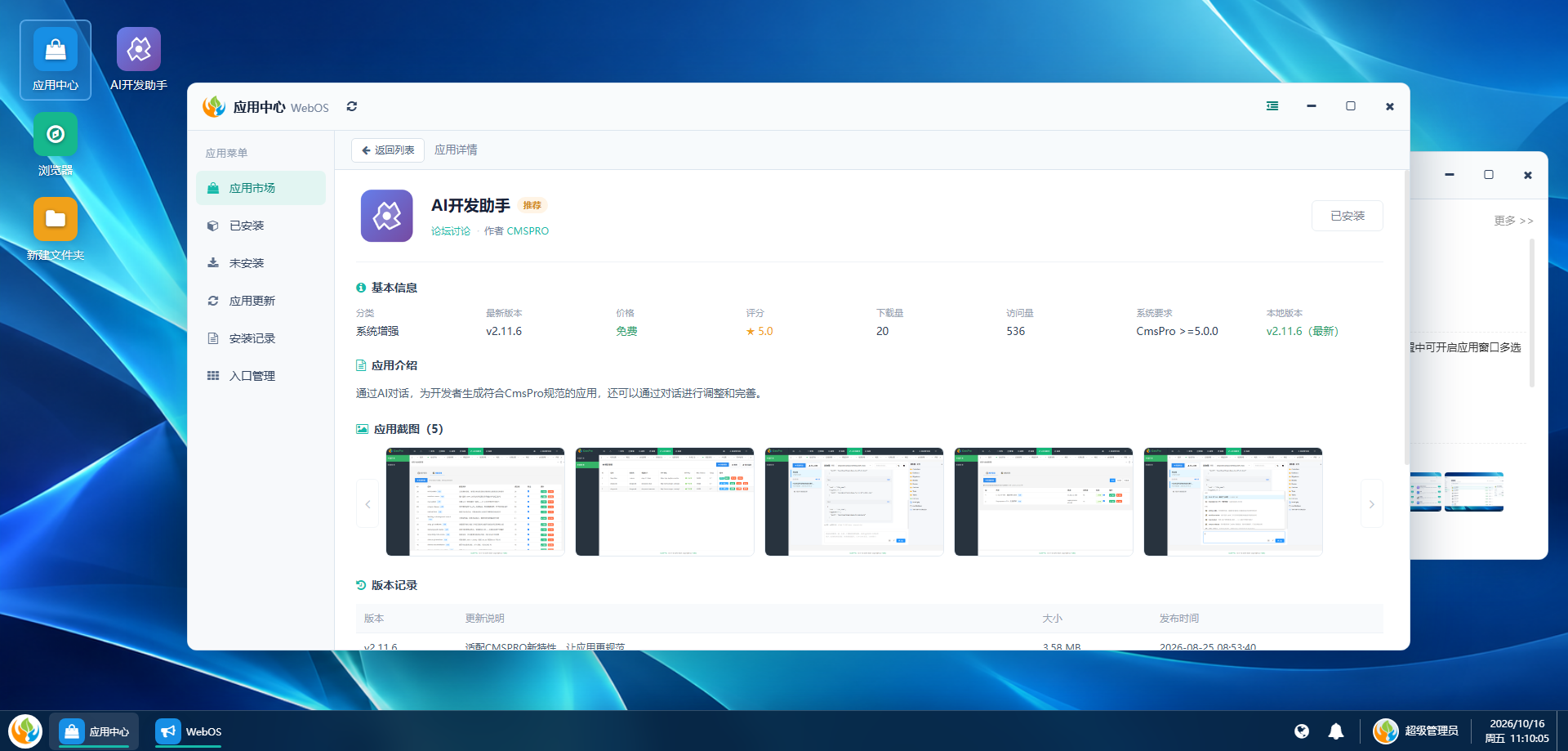The height and width of the screenshot is (751, 1568).
Task: Launch the AI开发助手 desktop shortcut
Action: point(139,60)
